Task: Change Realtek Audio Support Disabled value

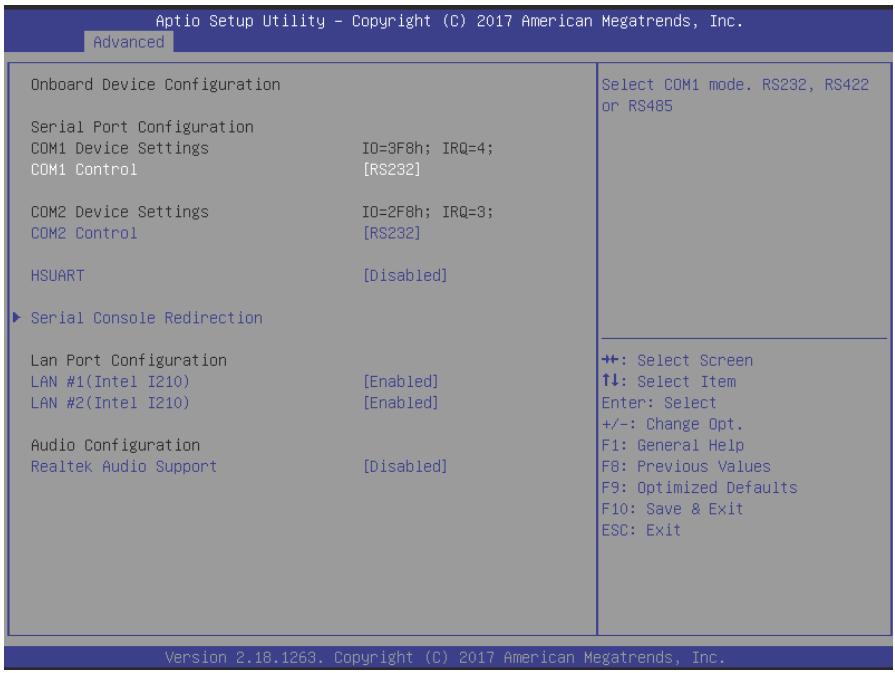Action: point(405,466)
